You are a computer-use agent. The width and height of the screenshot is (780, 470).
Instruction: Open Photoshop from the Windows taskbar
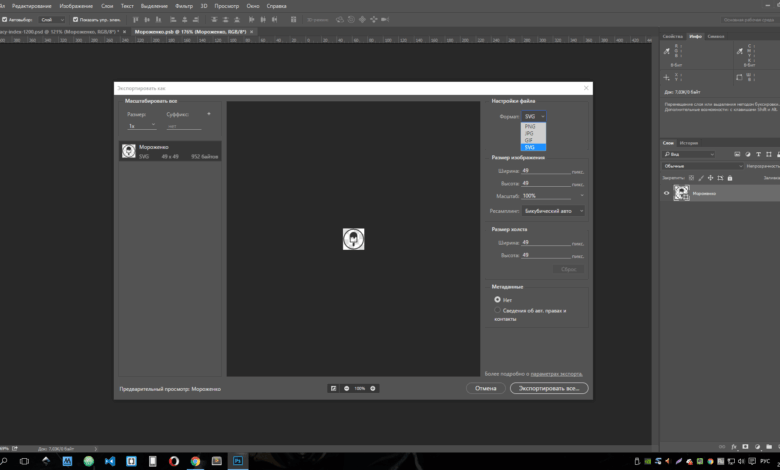[238, 461]
